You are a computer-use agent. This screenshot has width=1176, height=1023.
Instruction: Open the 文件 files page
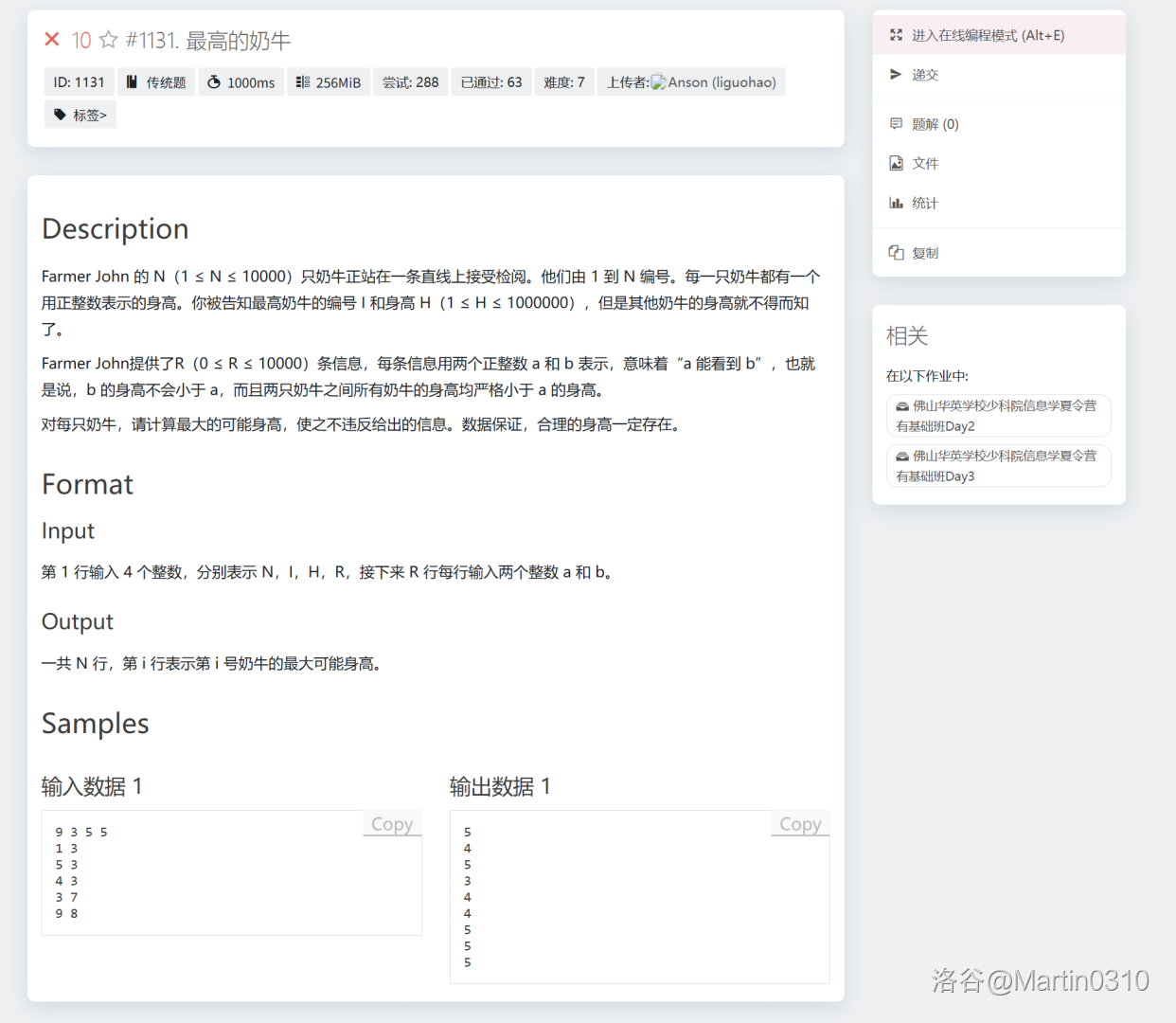(x=924, y=164)
